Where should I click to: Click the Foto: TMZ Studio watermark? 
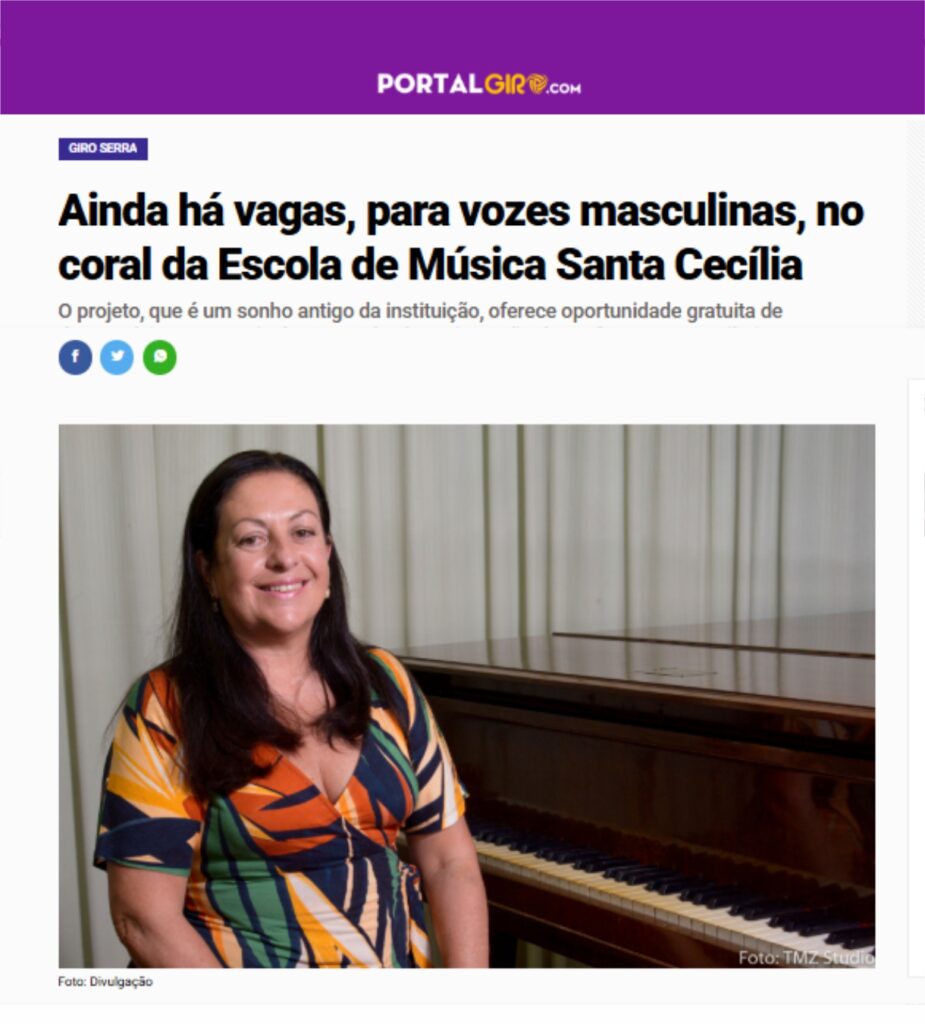click(x=806, y=957)
